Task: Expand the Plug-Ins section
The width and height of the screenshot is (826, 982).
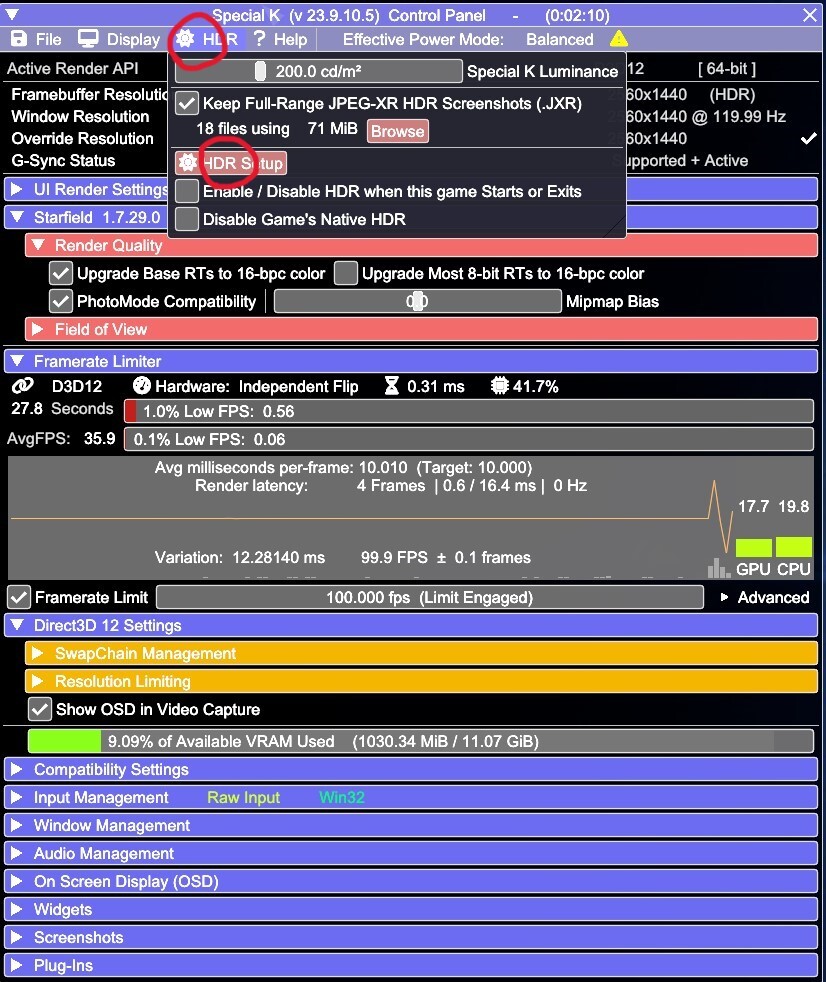Action: pos(411,965)
